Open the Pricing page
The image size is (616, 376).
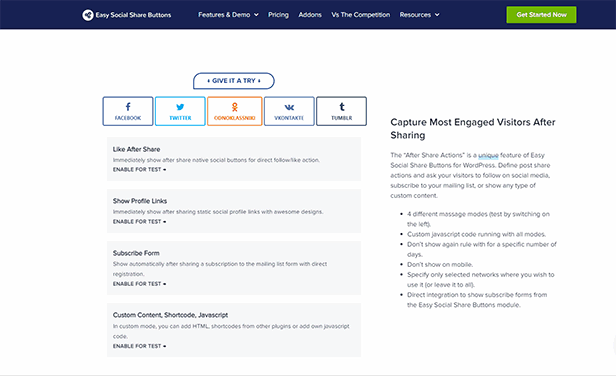pos(278,15)
